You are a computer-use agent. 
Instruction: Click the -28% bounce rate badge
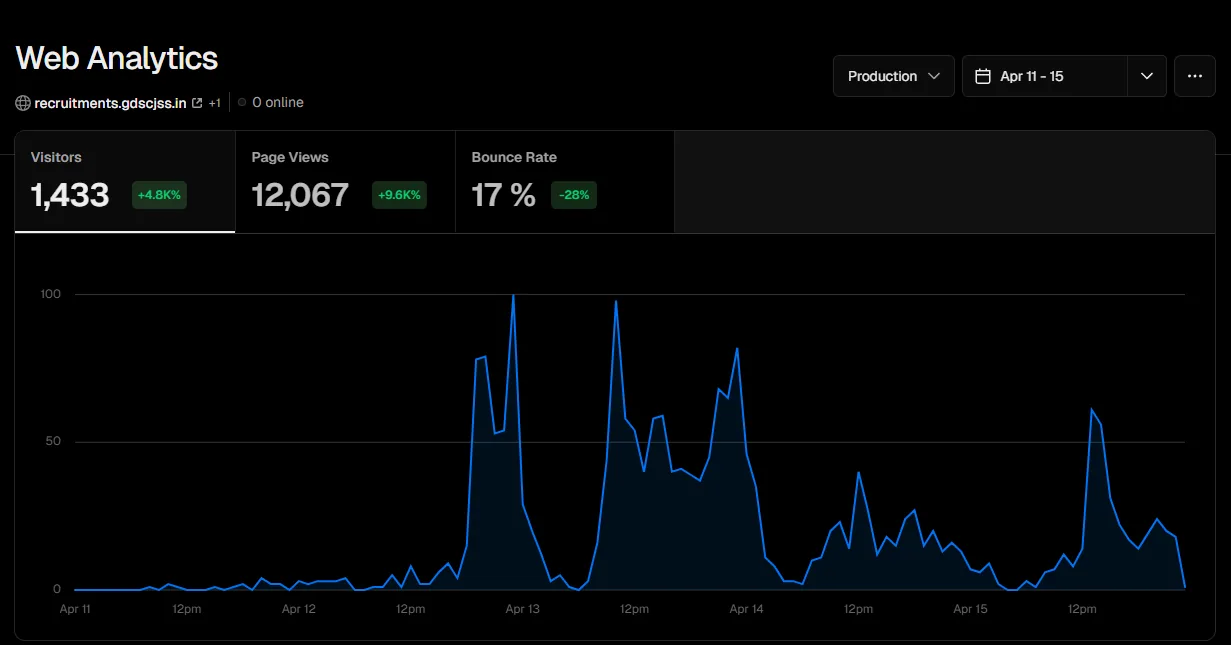pyautogui.click(x=574, y=195)
